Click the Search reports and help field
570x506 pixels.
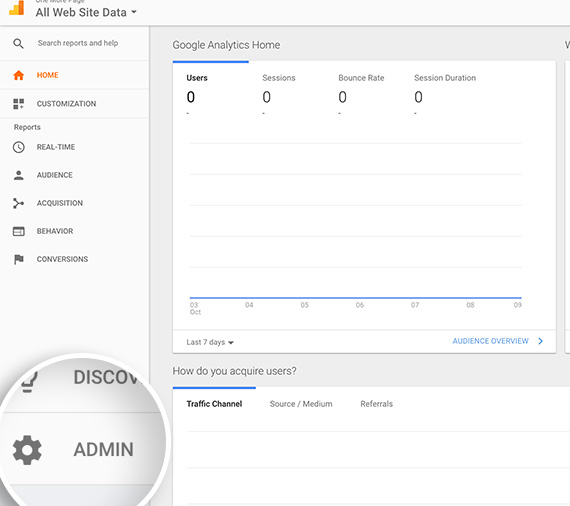[78, 43]
